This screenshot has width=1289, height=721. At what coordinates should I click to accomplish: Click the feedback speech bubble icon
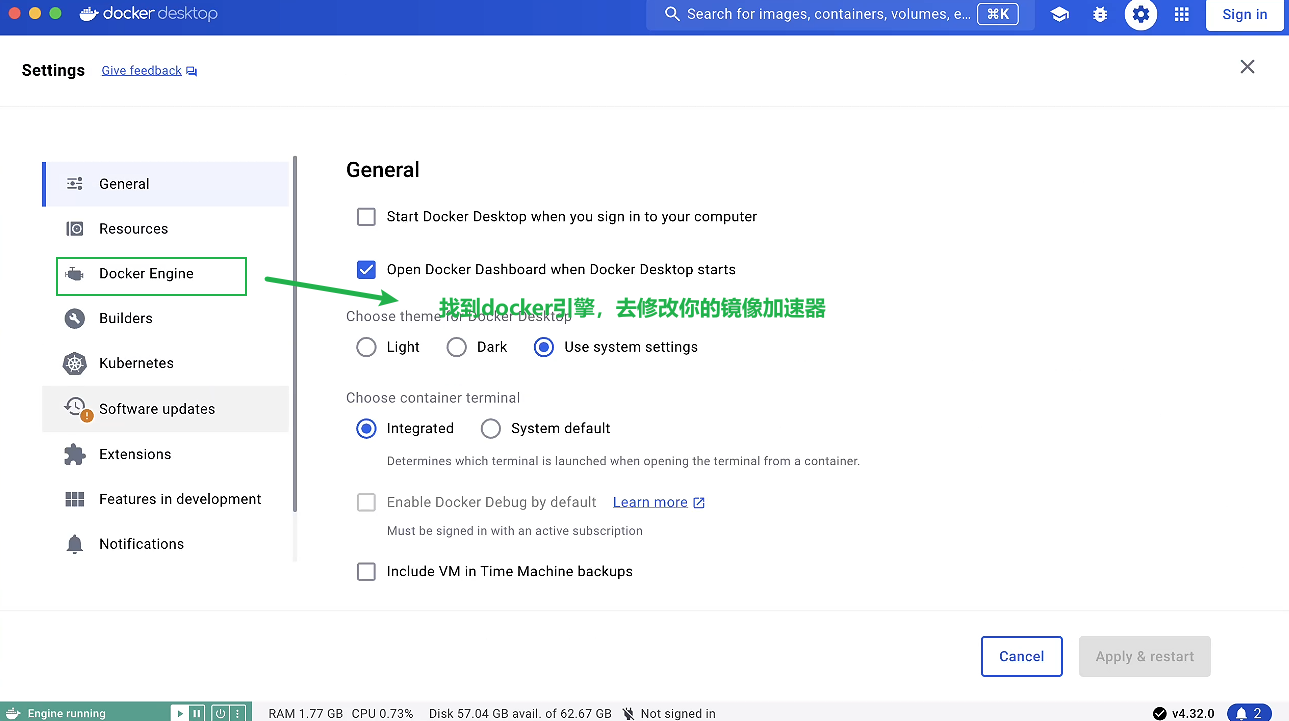(x=192, y=71)
